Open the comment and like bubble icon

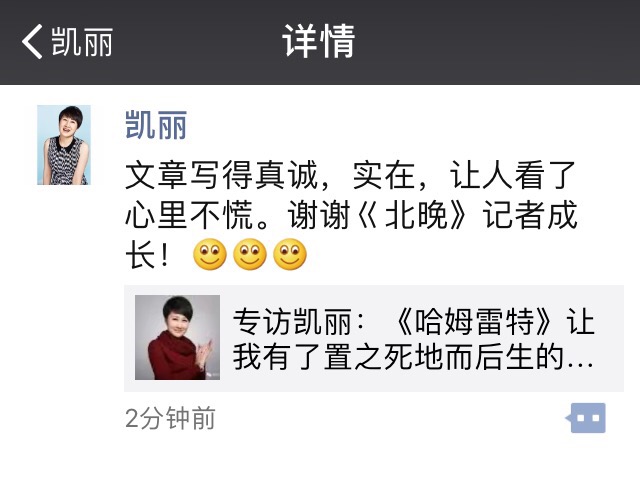tap(586, 418)
